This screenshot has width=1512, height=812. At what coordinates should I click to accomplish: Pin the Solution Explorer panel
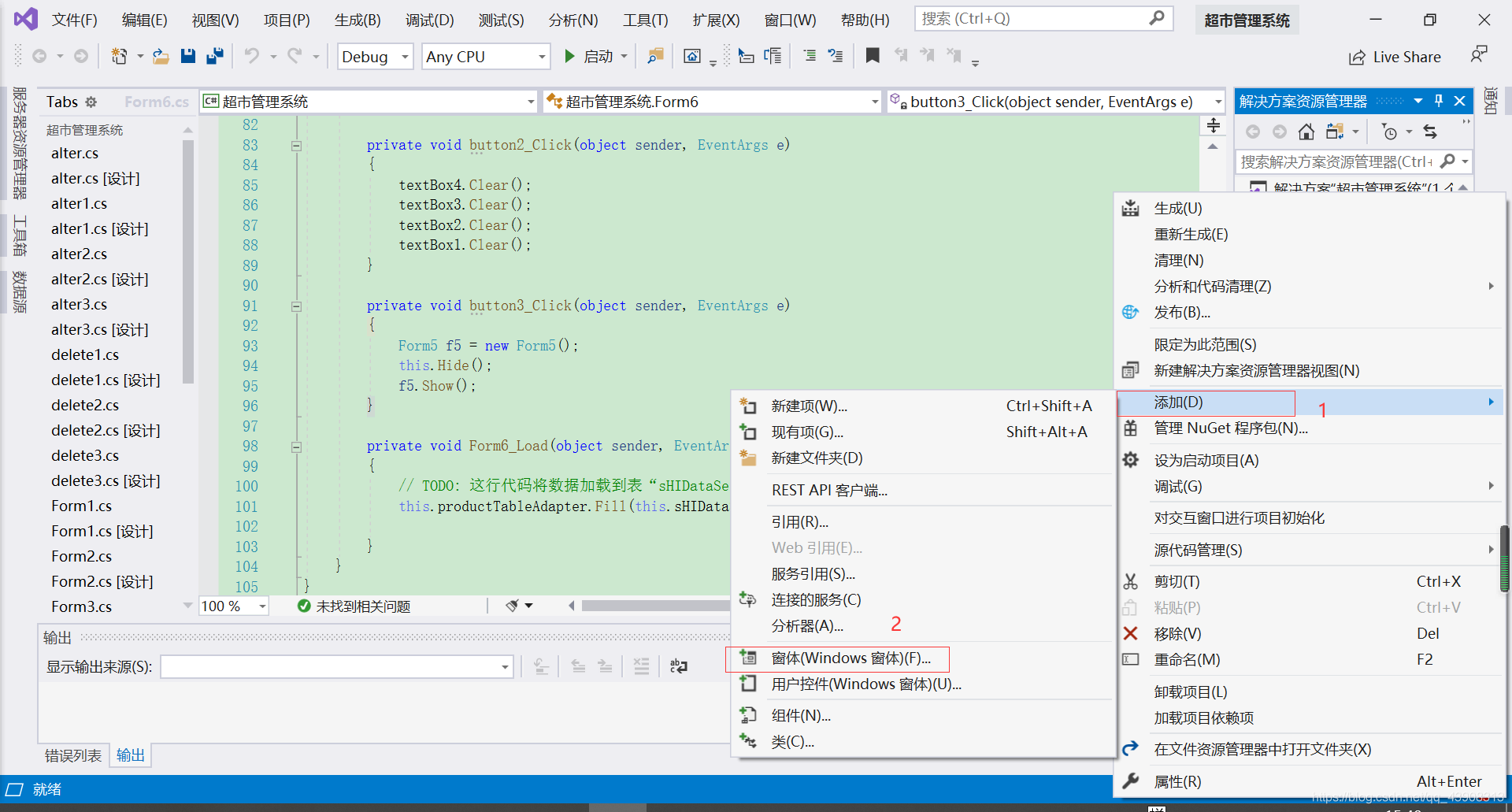coord(1439,101)
